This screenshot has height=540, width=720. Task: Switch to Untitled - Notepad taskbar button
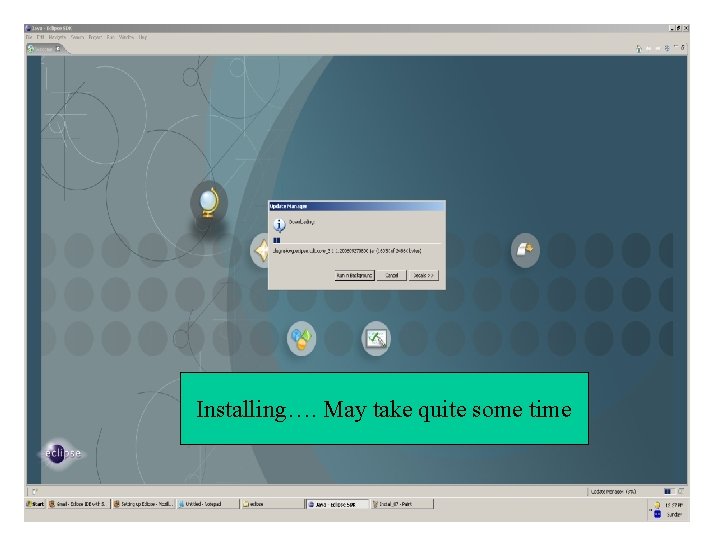(x=208, y=504)
